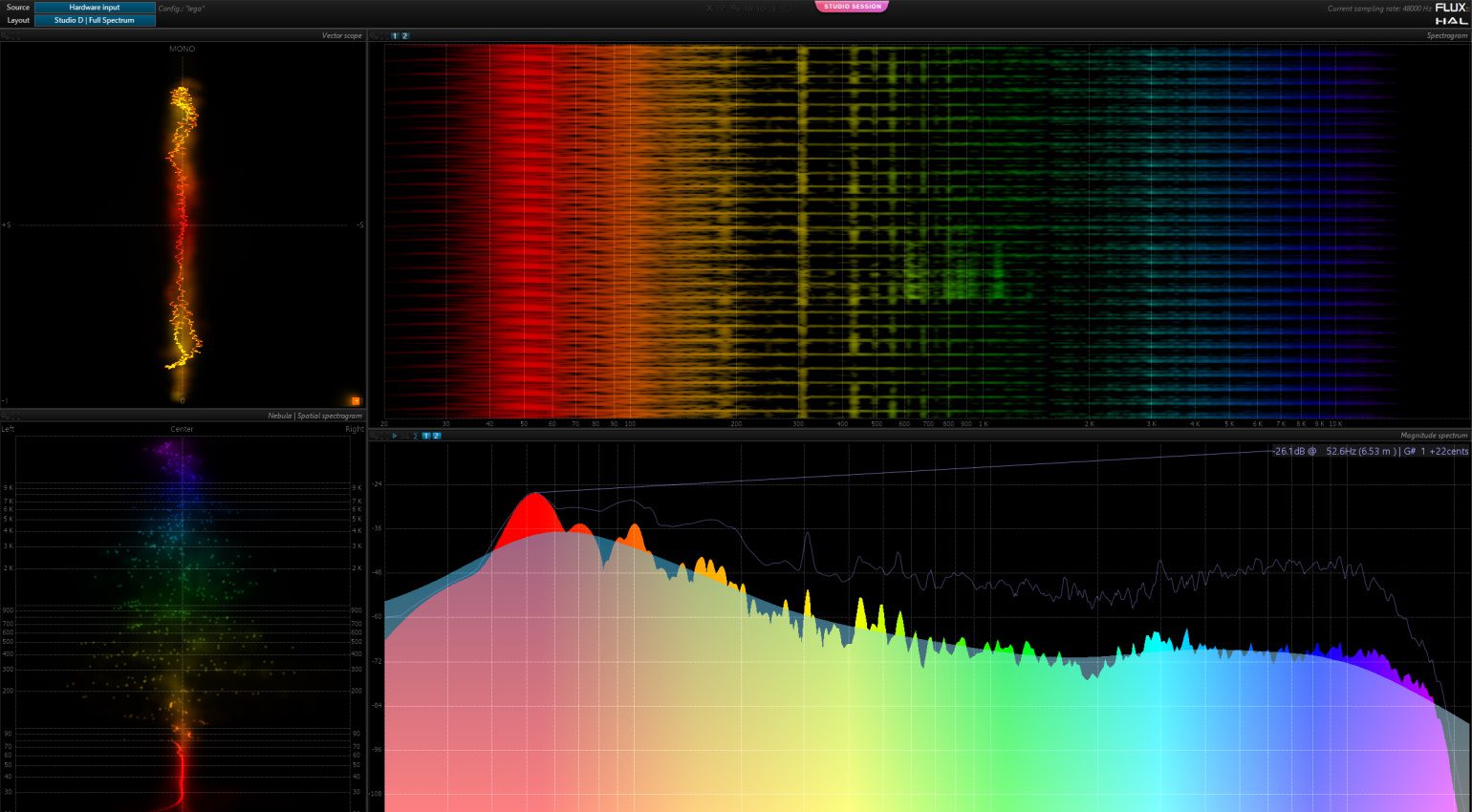Click the Spectrogram panel title
Viewport: 1472px width, 812px height.
click(x=1446, y=36)
